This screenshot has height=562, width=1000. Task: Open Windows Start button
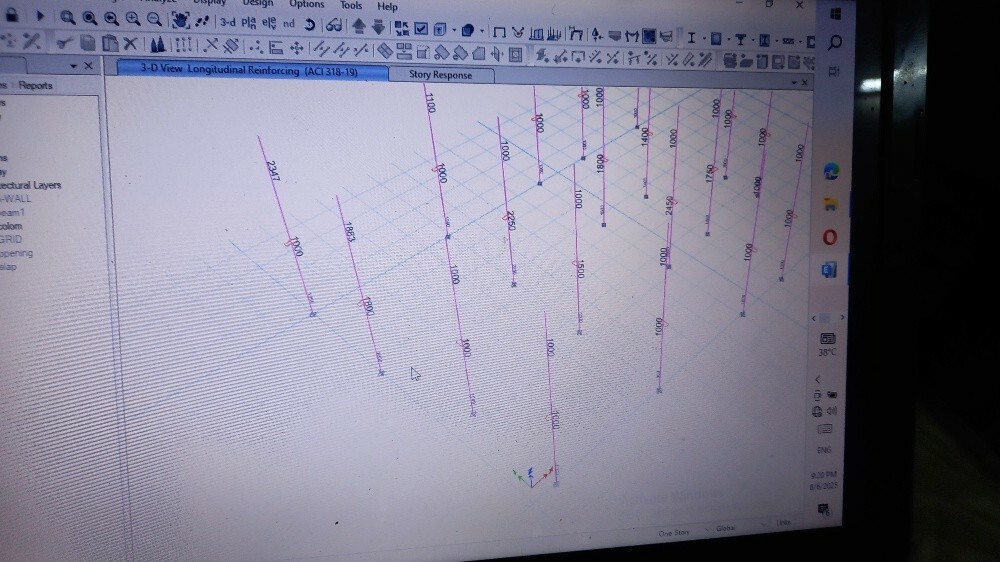point(836,14)
